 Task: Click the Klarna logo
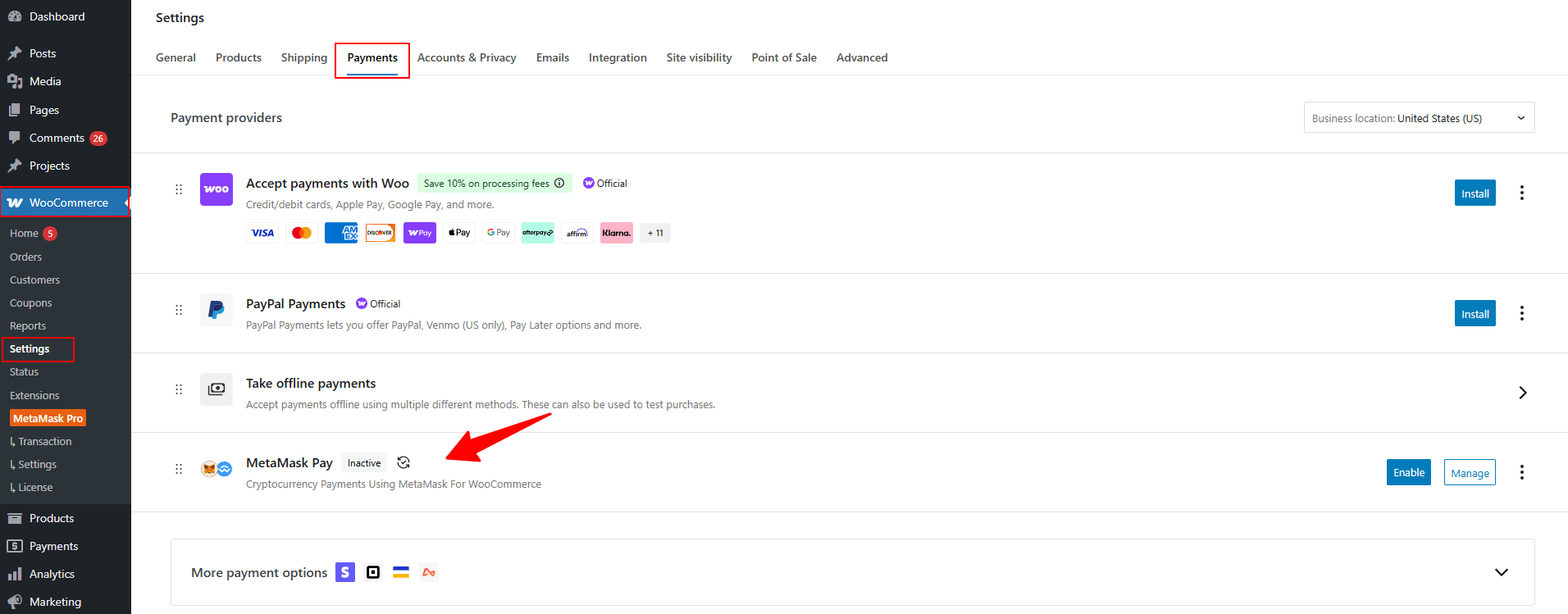(617, 233)
